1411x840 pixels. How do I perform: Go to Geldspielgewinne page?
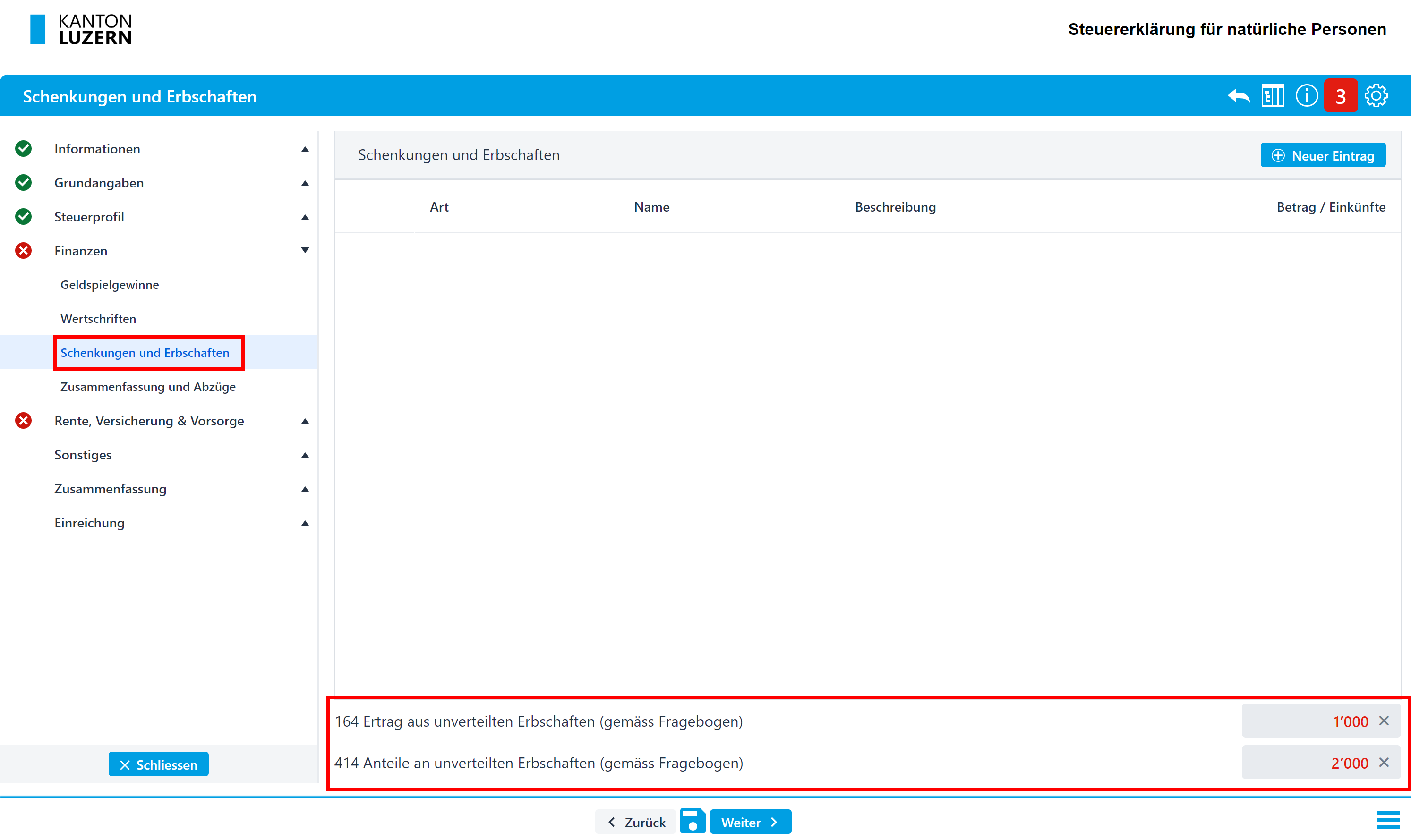pos(109,285)
